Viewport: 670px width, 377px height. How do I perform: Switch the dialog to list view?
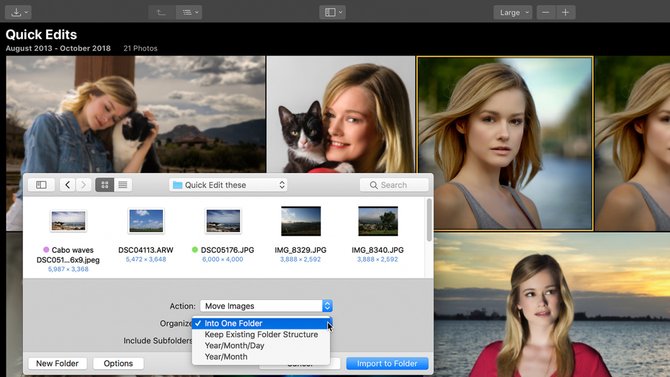(123, 185)
